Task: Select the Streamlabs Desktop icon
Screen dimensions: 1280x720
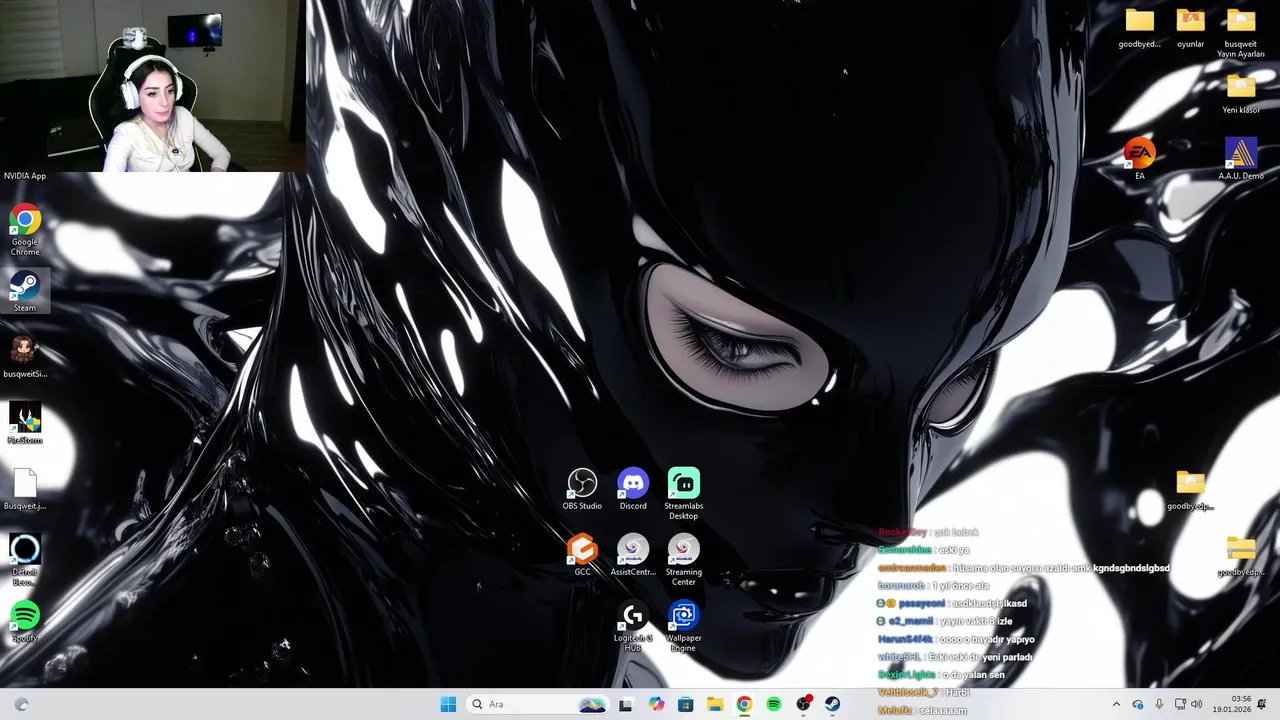Action: pyautogui.click(x=684, y=494)
